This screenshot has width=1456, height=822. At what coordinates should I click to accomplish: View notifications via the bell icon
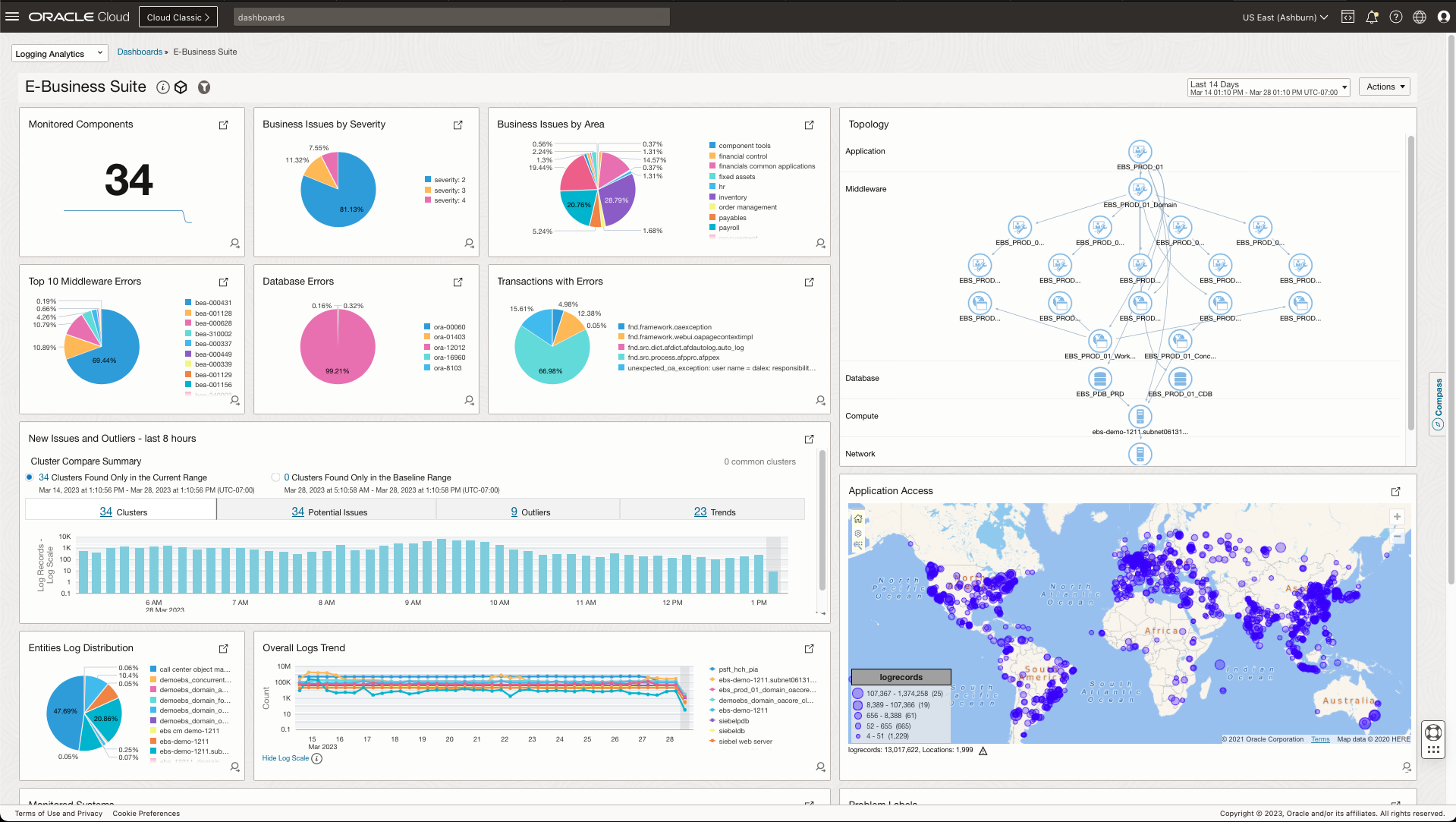[1372, 17]
